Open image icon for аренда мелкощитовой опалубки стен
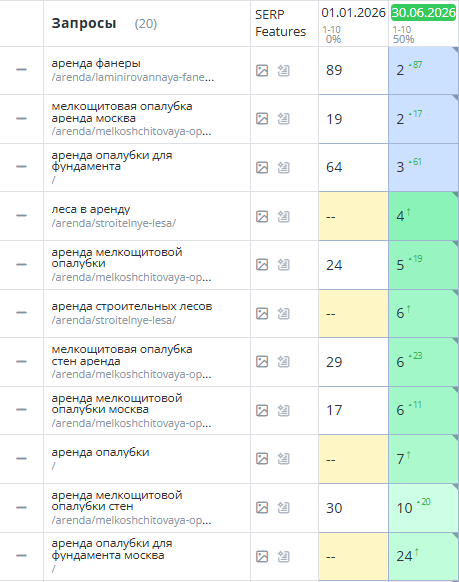This screenshot has width=459, height=582. click(262, 507)
